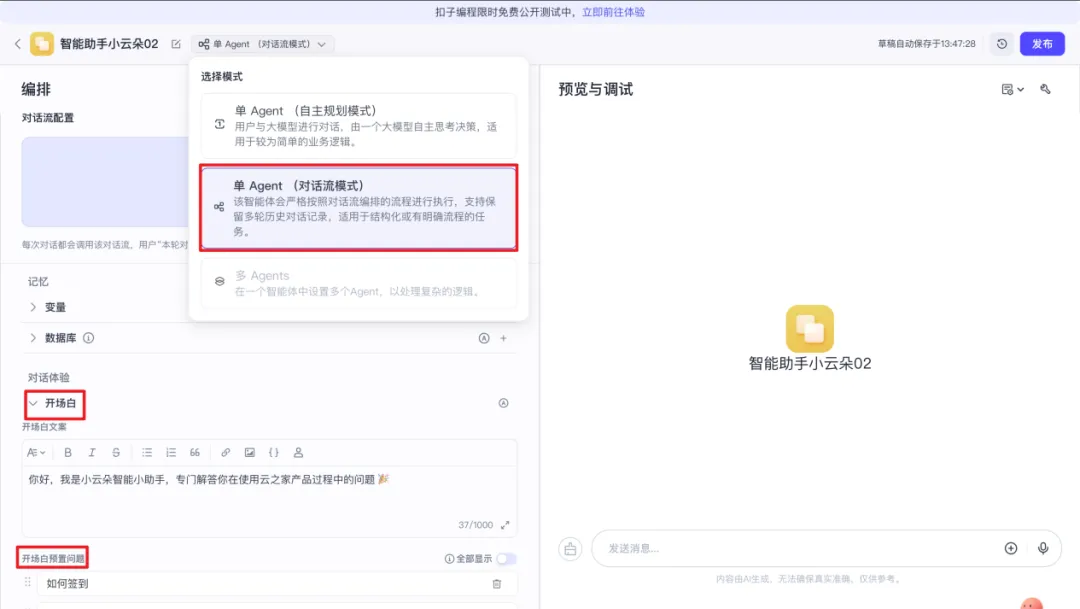Grab the drag handle beside 如何签到
The image size is (1080, 609).
click(28, 583)
